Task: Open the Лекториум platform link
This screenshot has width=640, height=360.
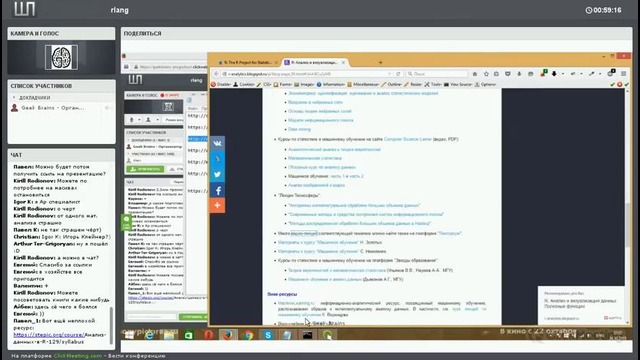Action: point(449,233)
